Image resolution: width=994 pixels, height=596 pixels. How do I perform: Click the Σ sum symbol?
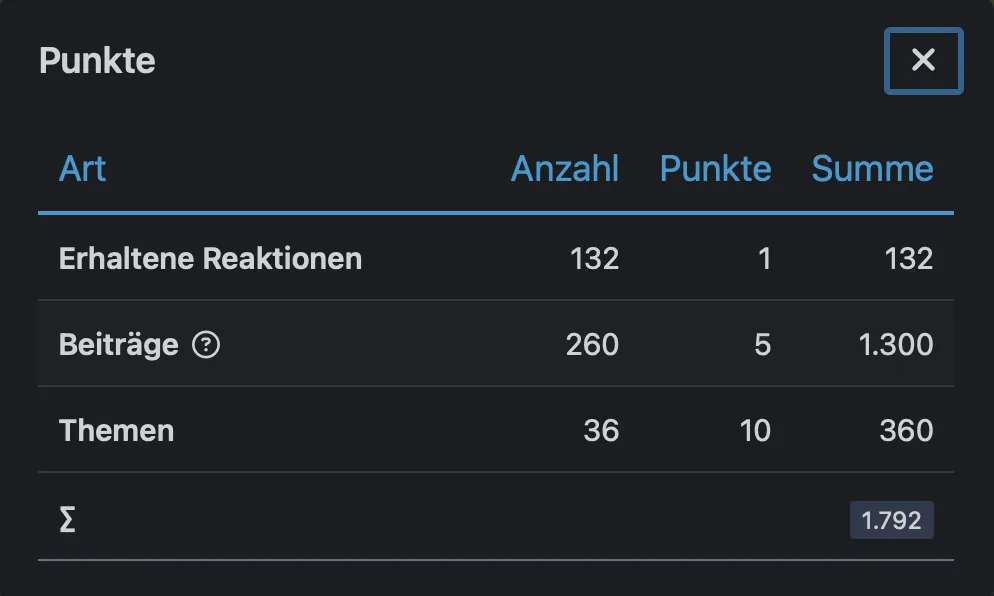(x=67, y=520)
